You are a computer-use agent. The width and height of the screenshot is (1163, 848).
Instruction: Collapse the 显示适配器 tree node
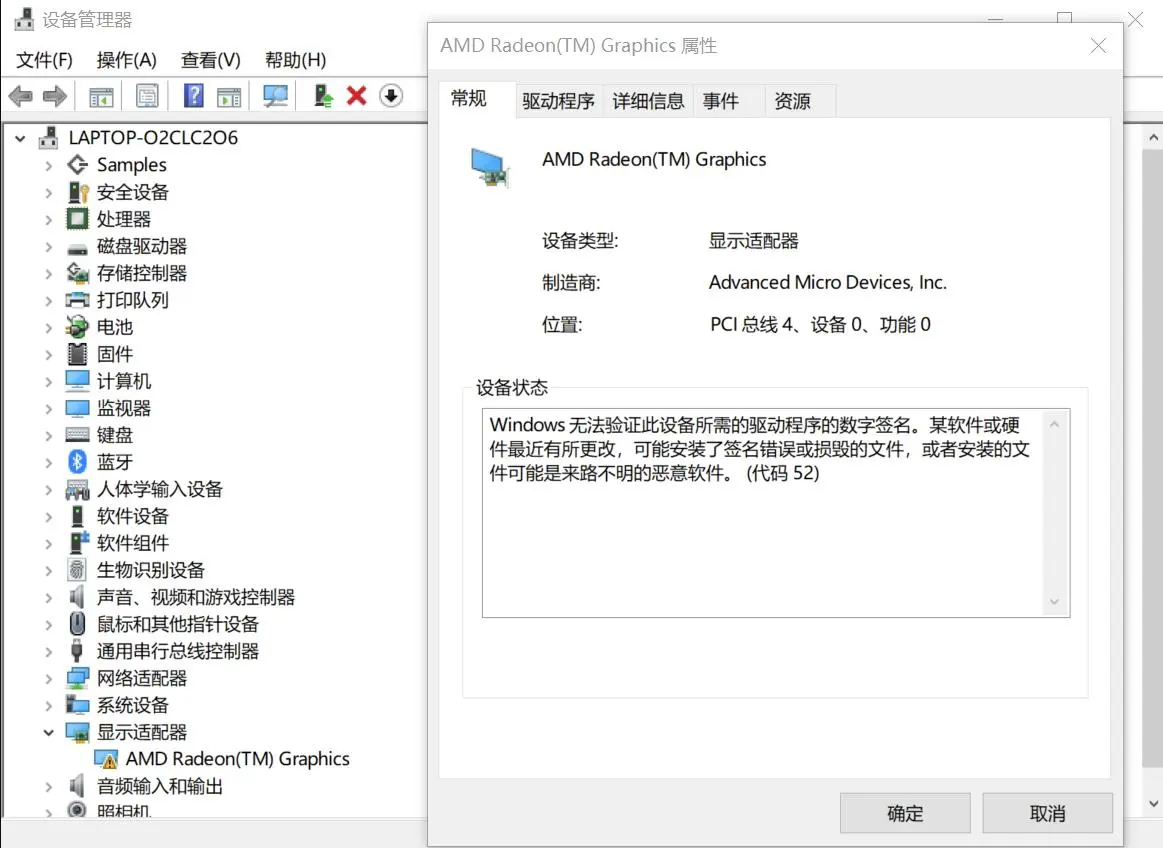point(48,732)
